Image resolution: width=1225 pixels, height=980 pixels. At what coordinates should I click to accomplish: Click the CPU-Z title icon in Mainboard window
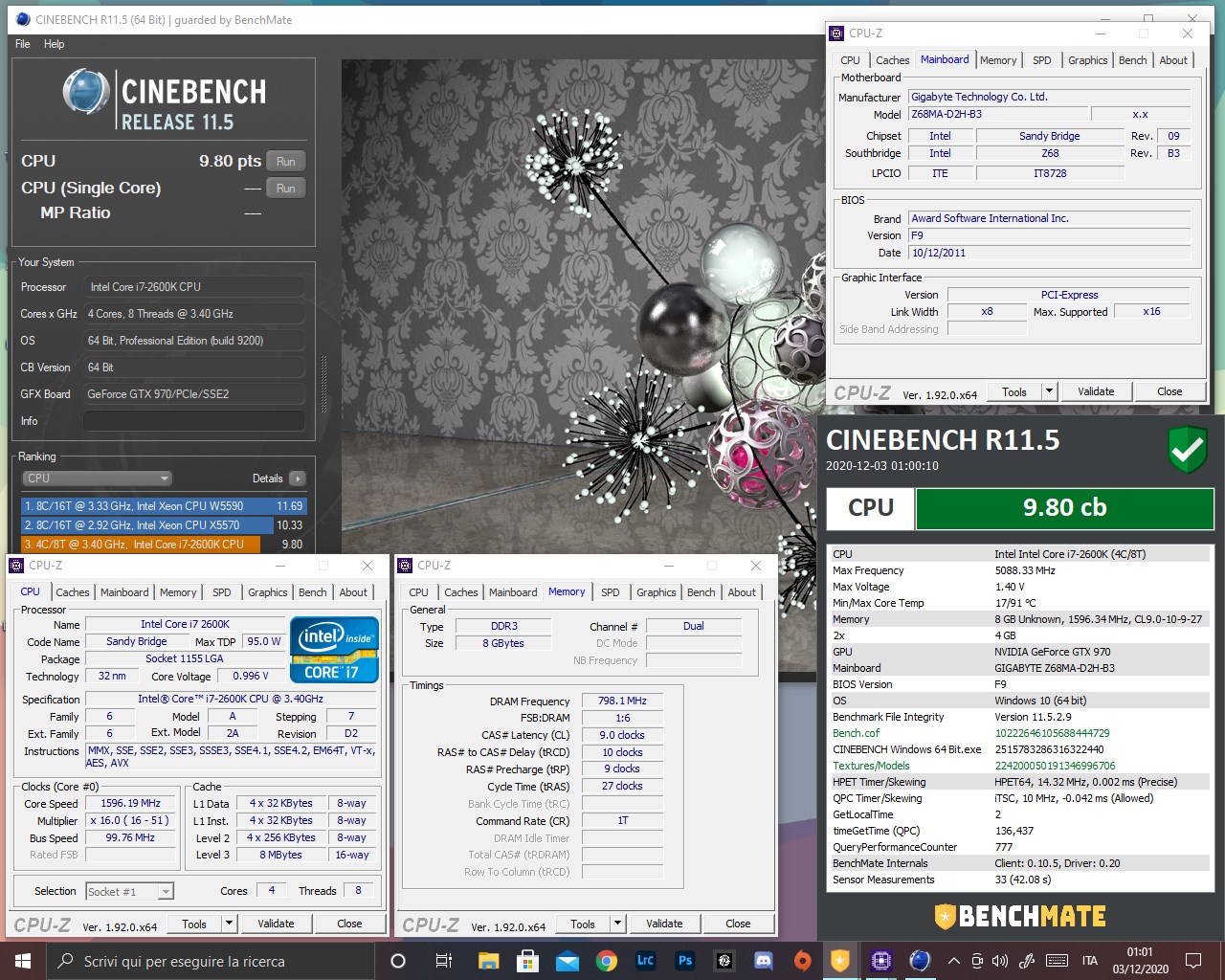click(x=836, y=33)
